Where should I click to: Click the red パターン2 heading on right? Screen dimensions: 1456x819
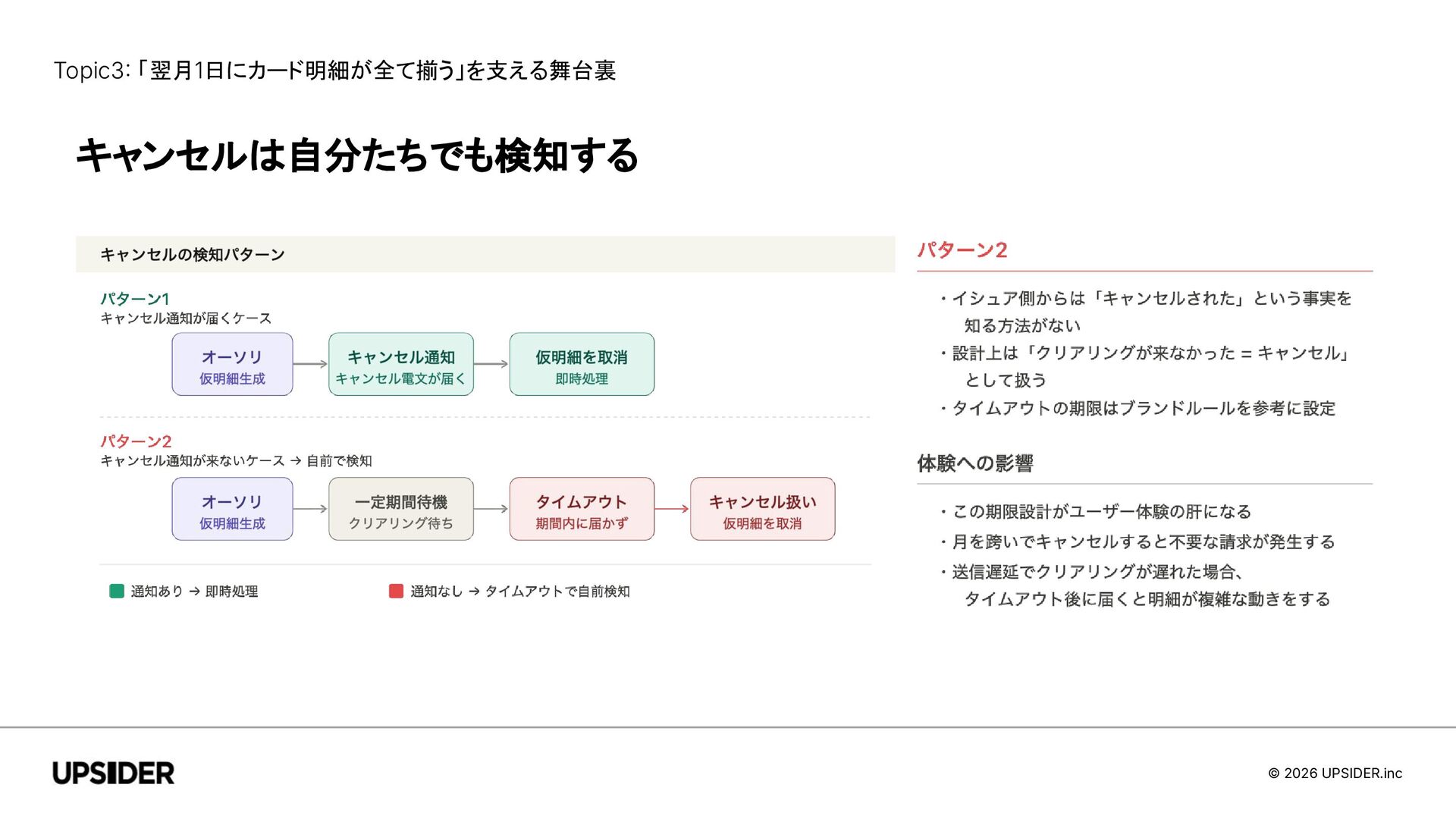pyautogui.click(x=962, y=250)
